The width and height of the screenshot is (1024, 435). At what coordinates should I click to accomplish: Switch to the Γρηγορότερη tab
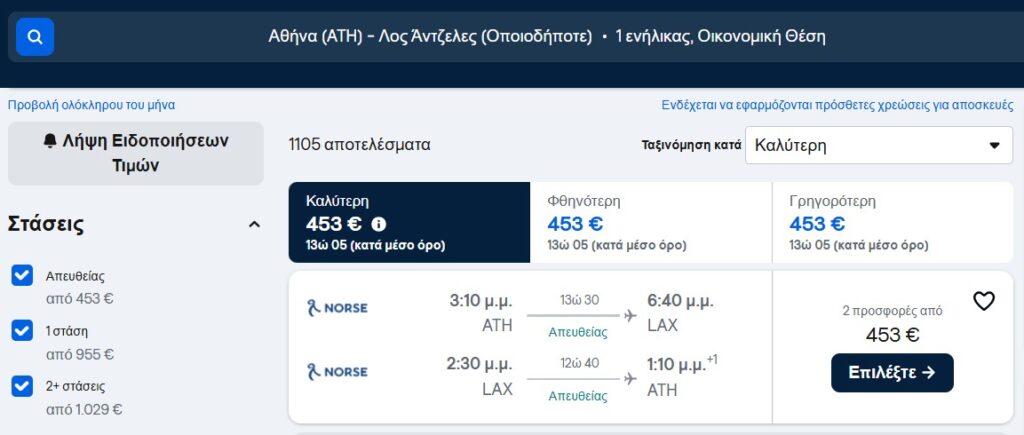pyautogui.click(x=893, y=223)
